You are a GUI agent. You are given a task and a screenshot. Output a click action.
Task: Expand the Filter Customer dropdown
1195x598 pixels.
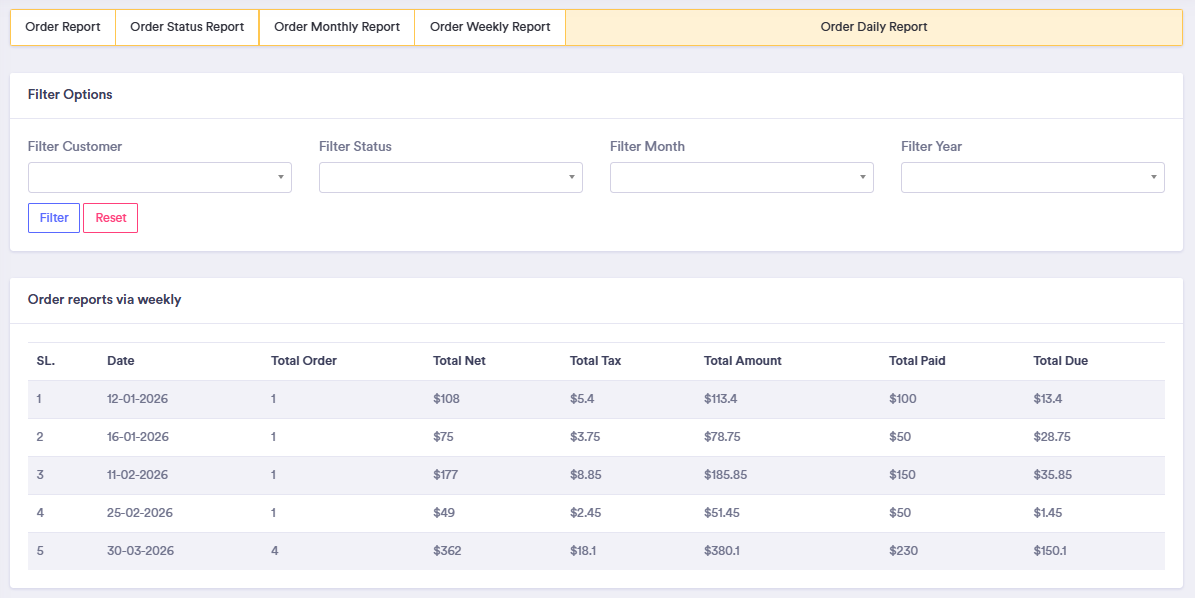pos(160,177)
